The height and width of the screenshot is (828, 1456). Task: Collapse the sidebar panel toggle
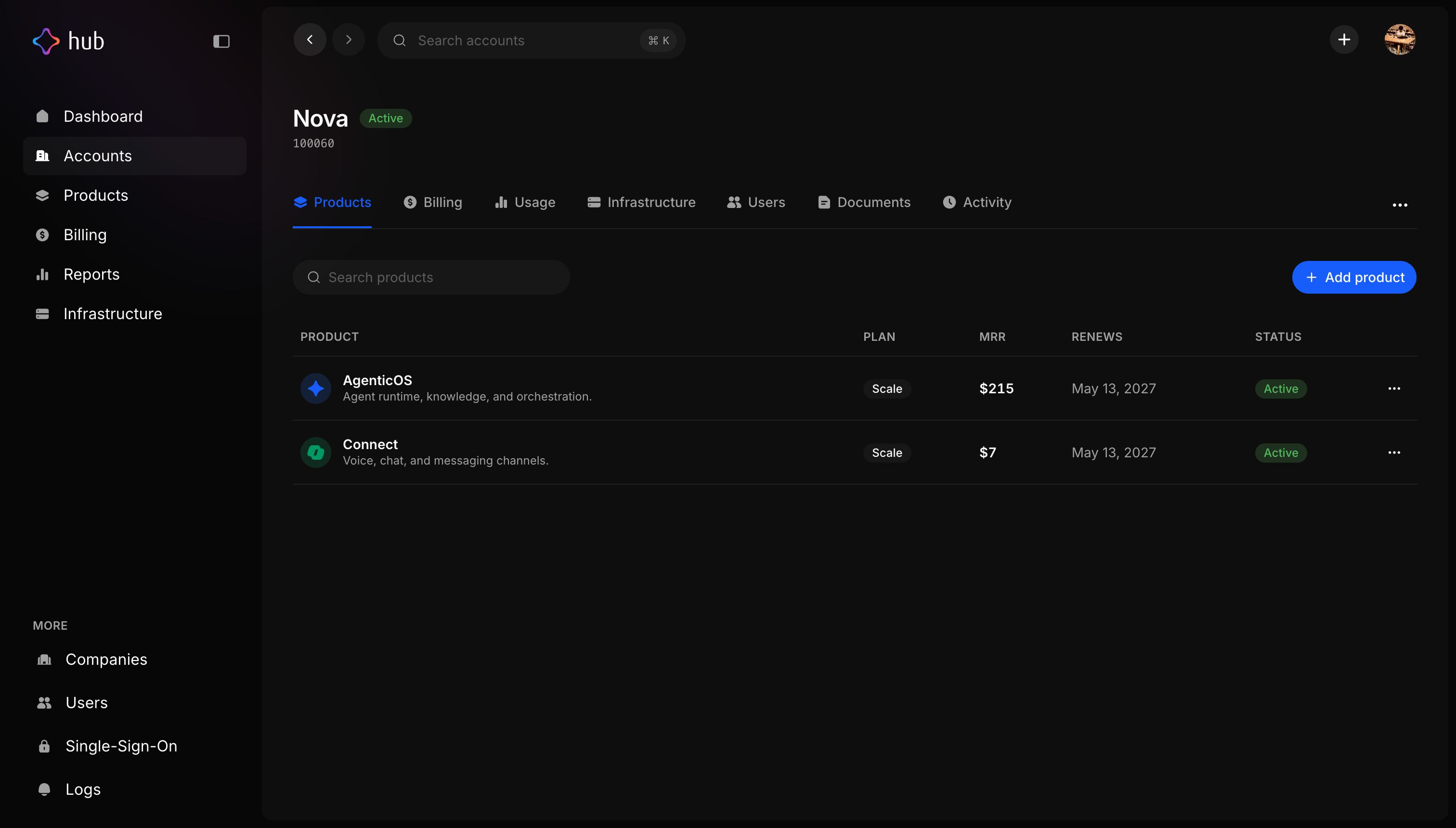coord(221,41)
